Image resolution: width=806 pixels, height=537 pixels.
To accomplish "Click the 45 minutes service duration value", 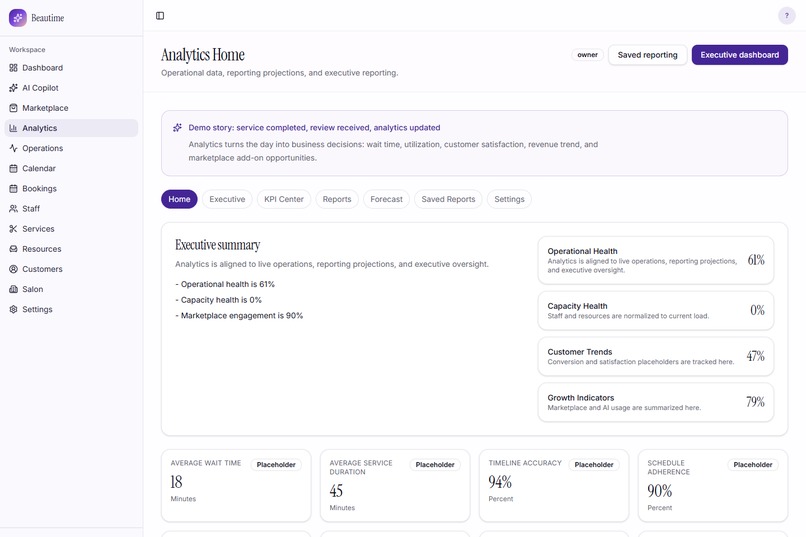I will (x=336, y=491).
